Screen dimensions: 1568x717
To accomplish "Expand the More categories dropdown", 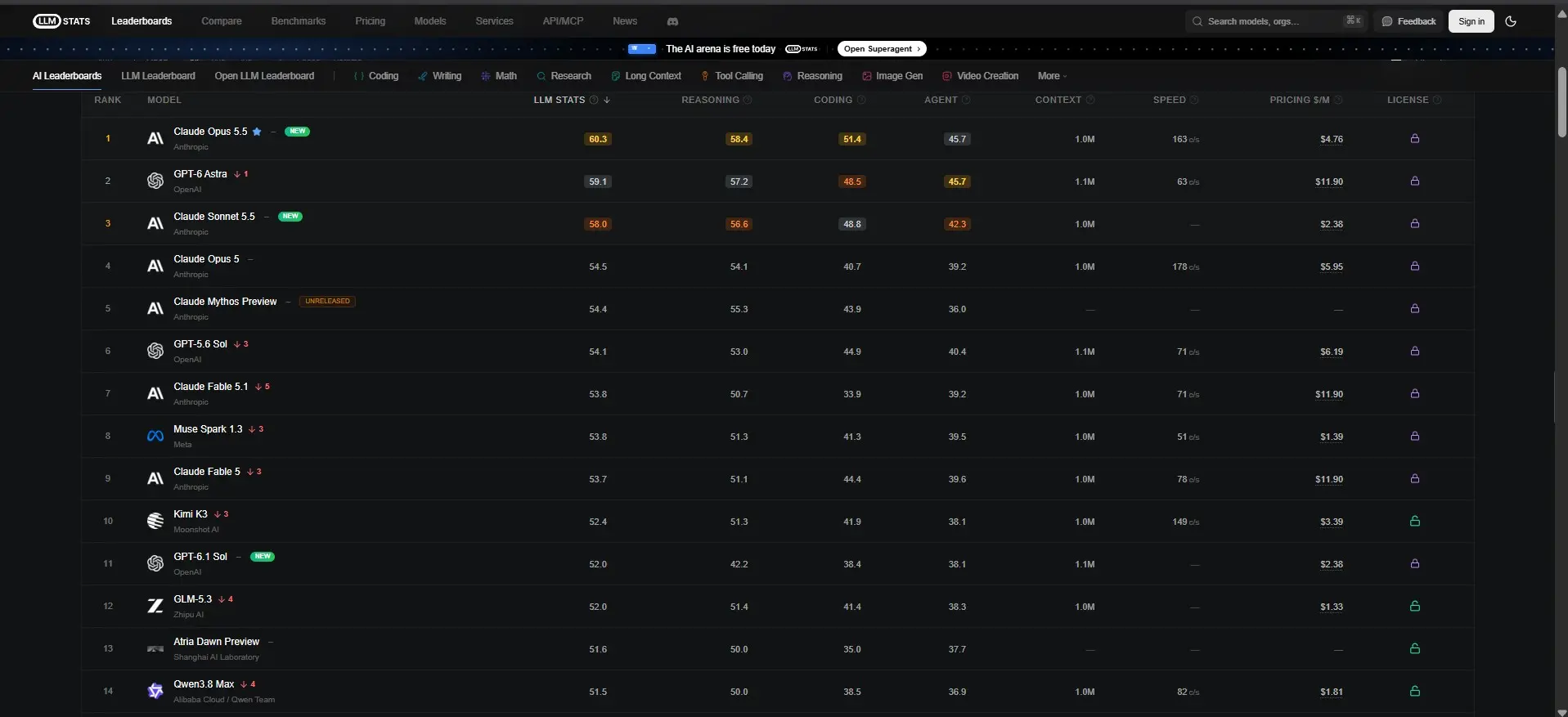I will coord(1052,76).
